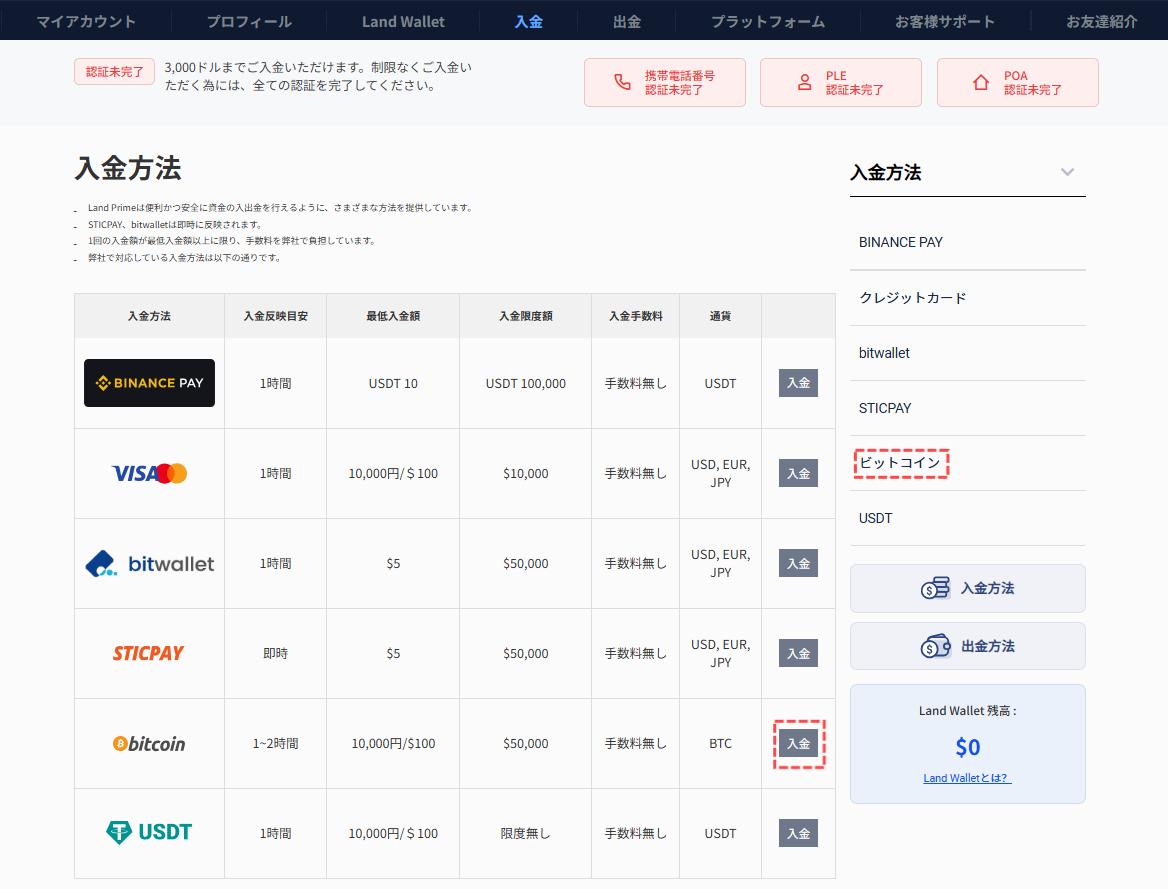Open the お客様サポート menu
Viewport: 1168px width, 889px height.
(944, 20)
